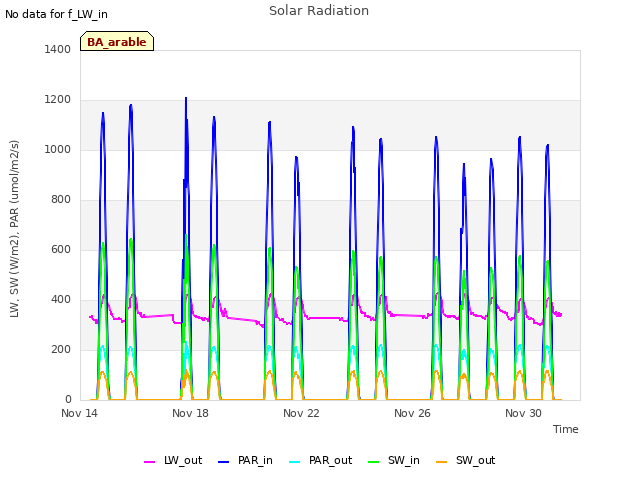Click the magenta LW_out legend swatch

coord(149,462)
